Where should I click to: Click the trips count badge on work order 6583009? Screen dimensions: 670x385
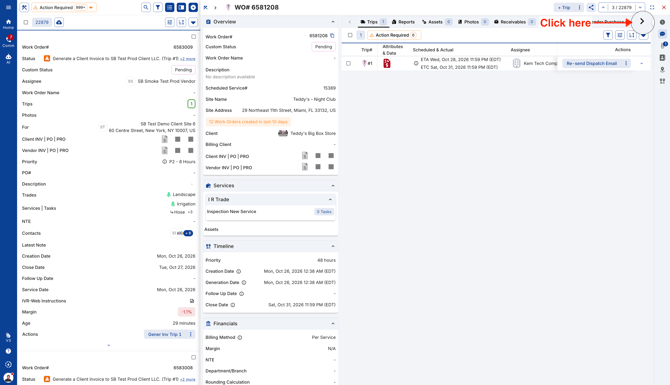tap(191, 104)
